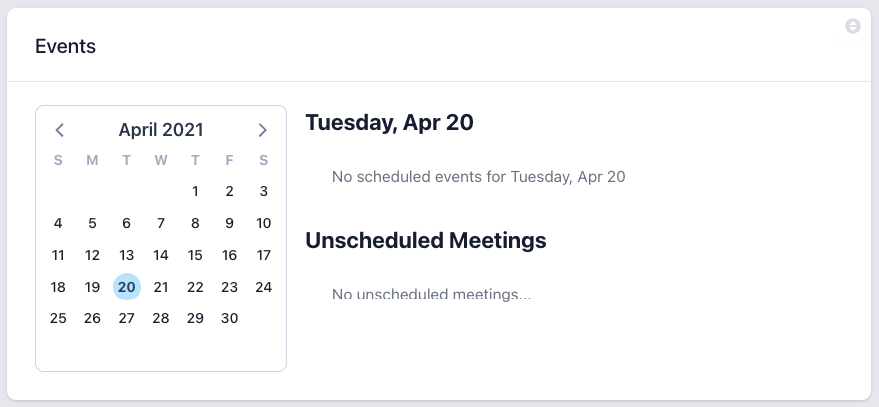This screenshot has height=407, width=879.
Task: Click the gray circle icon in the top-right corner
Action: 853,26
